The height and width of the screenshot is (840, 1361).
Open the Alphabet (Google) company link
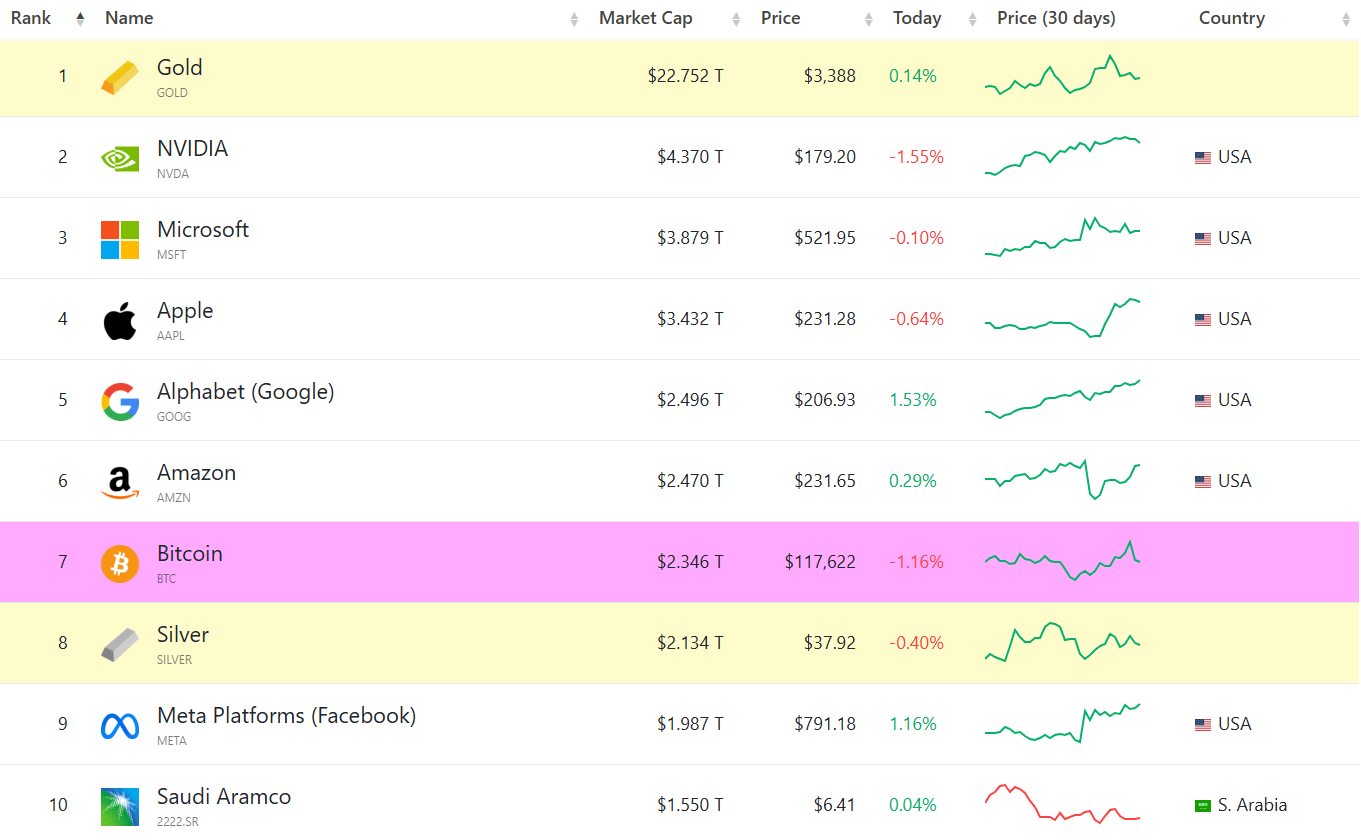coord(245,392)
